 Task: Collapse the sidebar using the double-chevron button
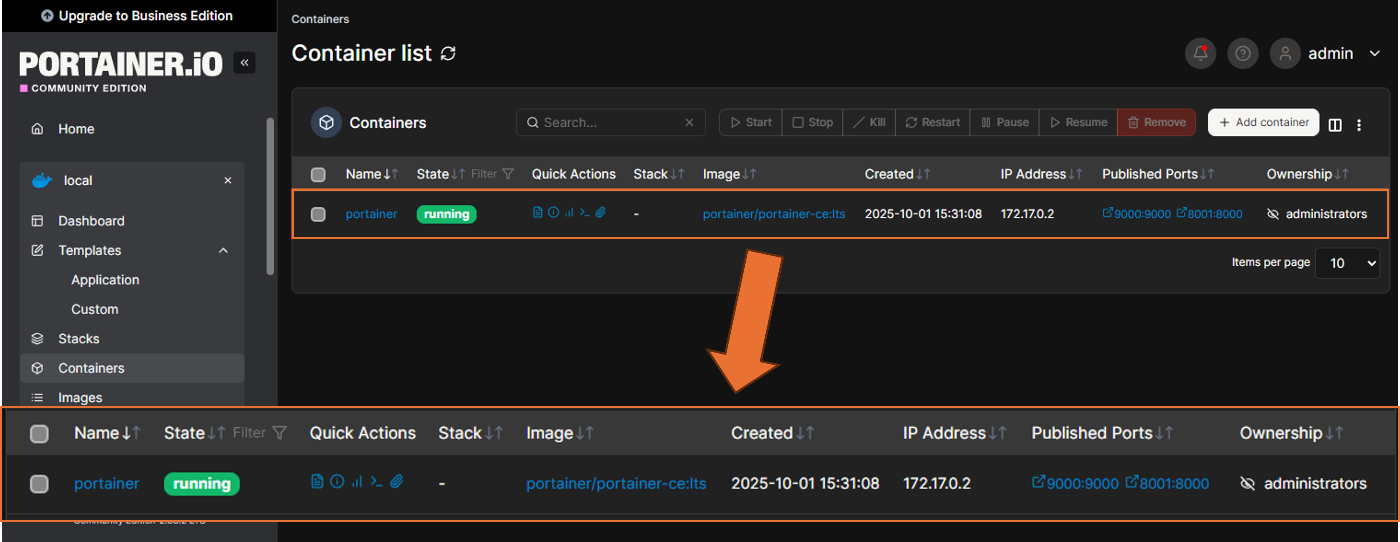click(x=244, y=62)
